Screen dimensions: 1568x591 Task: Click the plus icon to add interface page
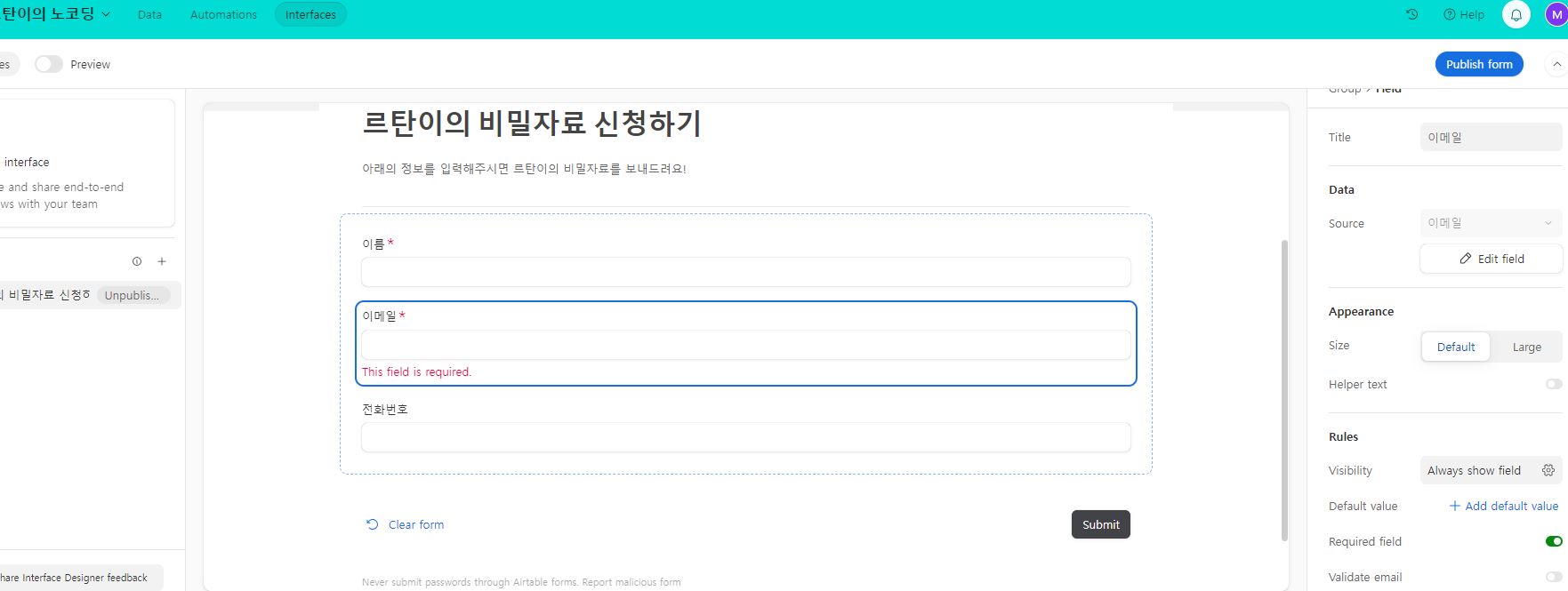coord(162,261)
